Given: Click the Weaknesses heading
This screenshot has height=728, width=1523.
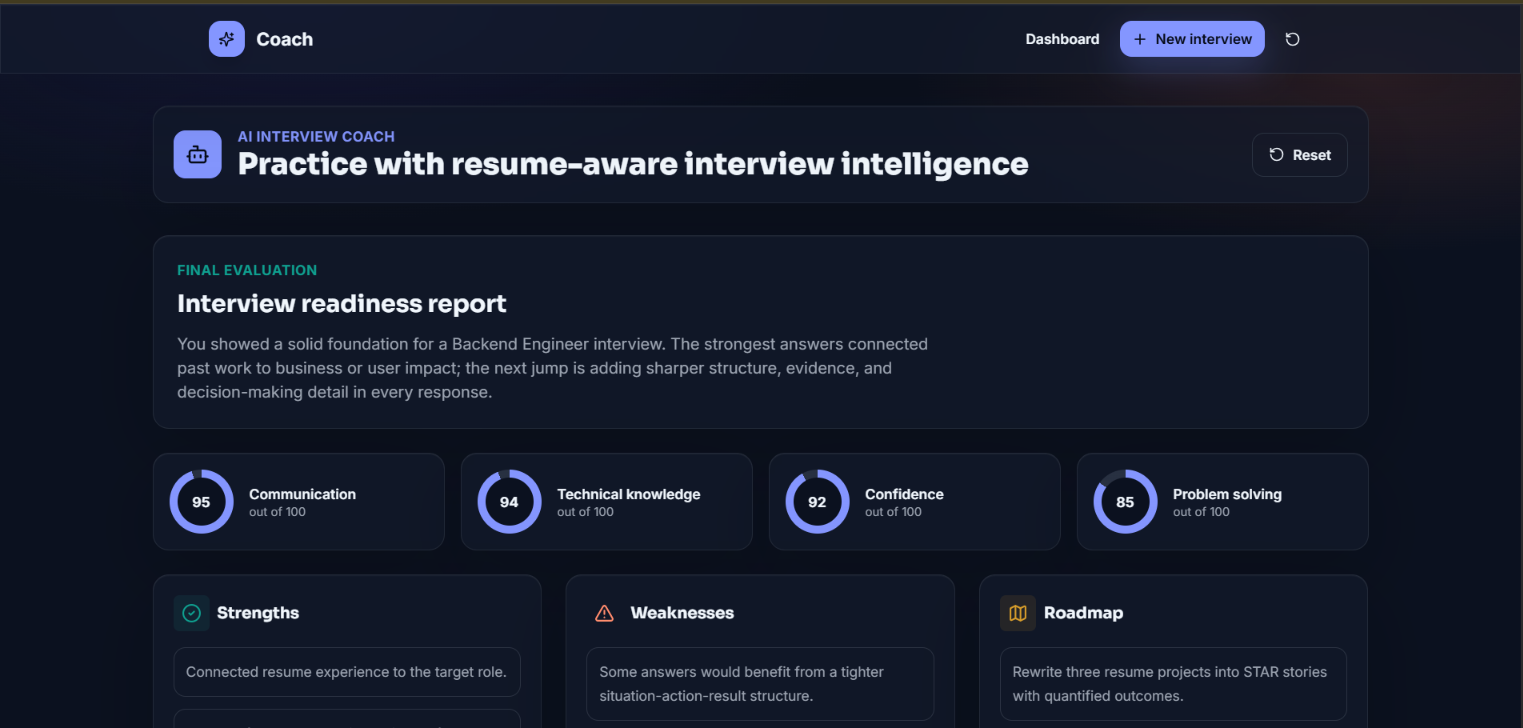Looking at the screenshot, I should coord(682,613).
